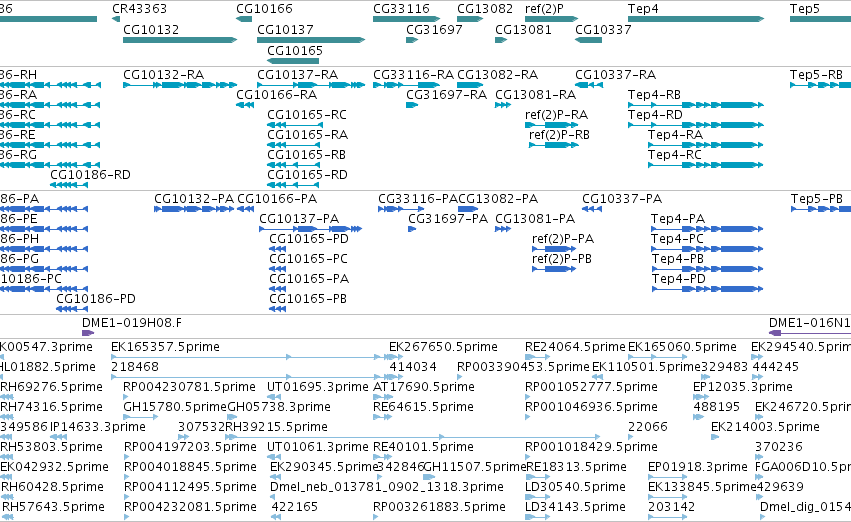Open the ref(2)P-RA transcript label
Image resolution: width=851 pixels, height=522 pixels.
click(x=556, y=114)
